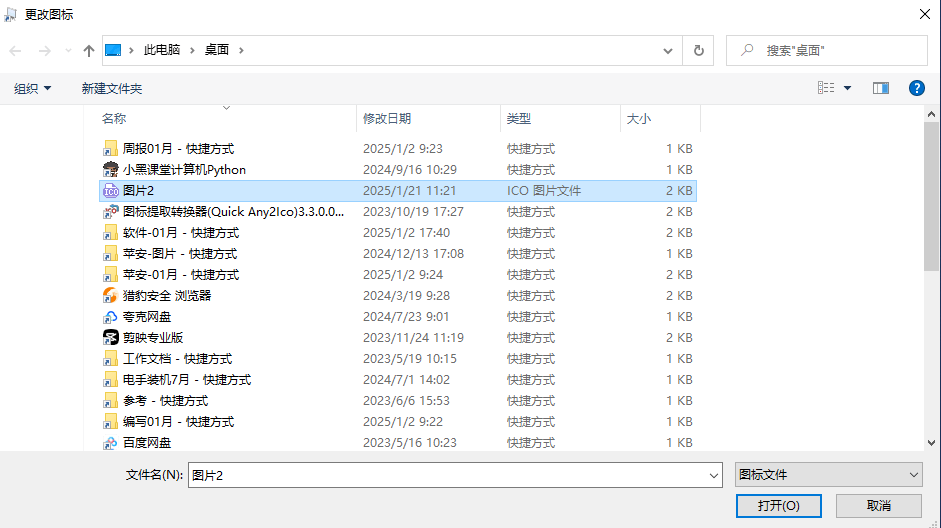
Task: Select the 剪映专业版 icon
Action: click(x=110, y=337)
